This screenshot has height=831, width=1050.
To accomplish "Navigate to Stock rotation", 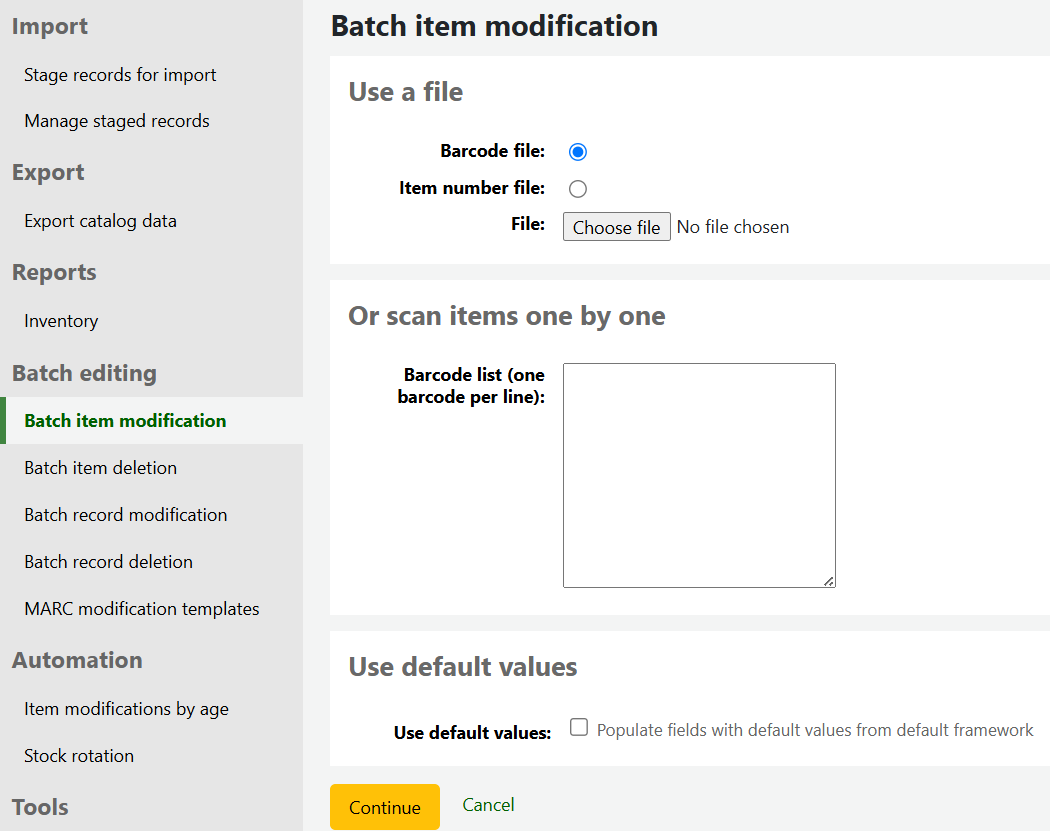I will click(79, 756).
